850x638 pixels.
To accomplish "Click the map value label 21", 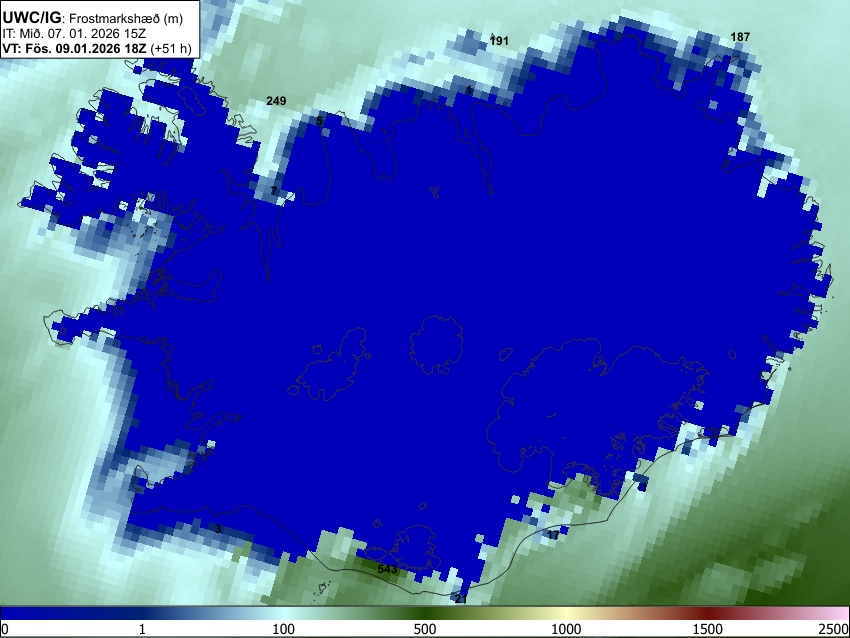I will (x=460, y=599).
